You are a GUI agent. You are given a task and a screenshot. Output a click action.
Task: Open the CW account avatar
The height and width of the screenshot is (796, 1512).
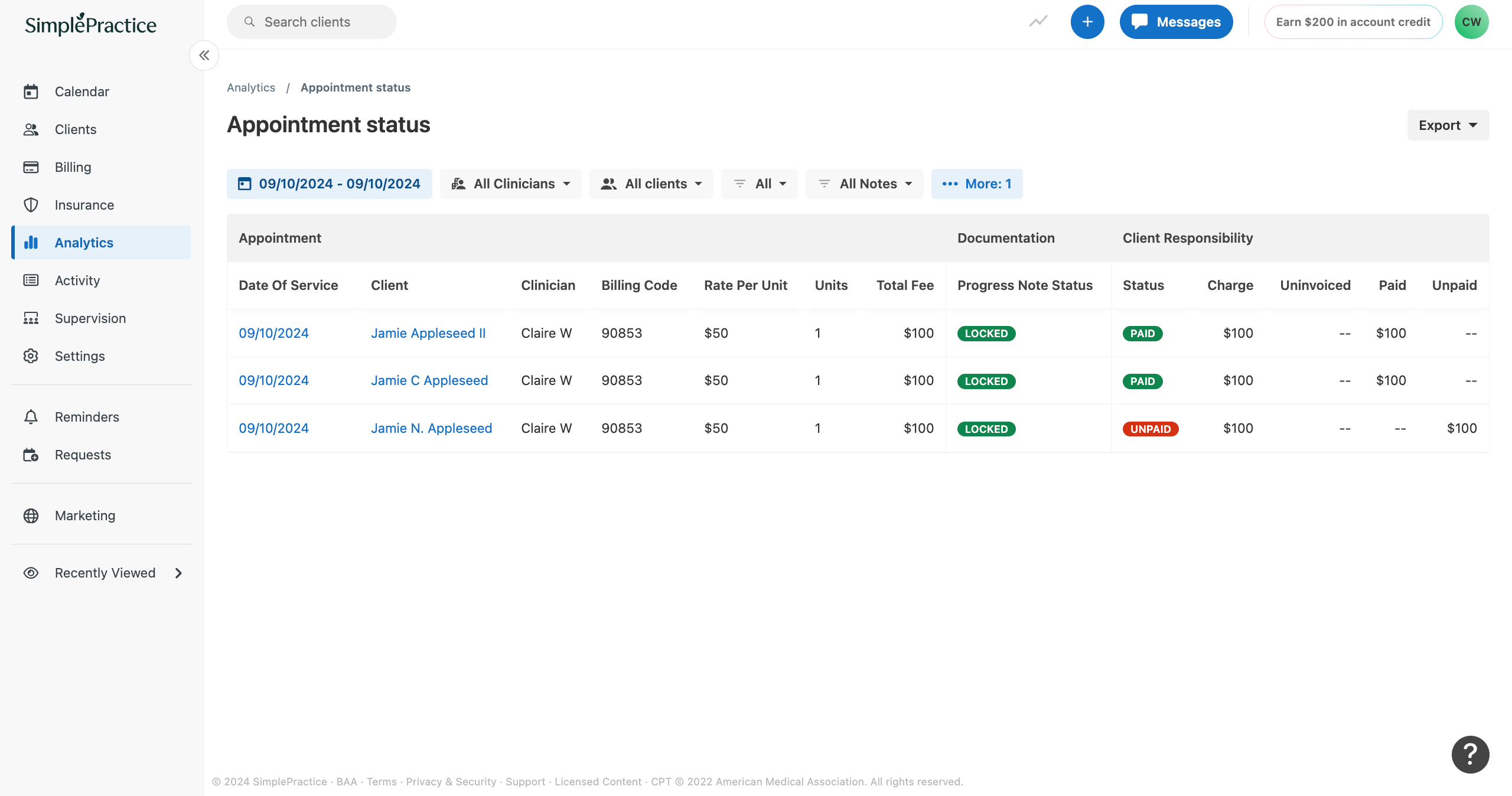coord(1472,21)
